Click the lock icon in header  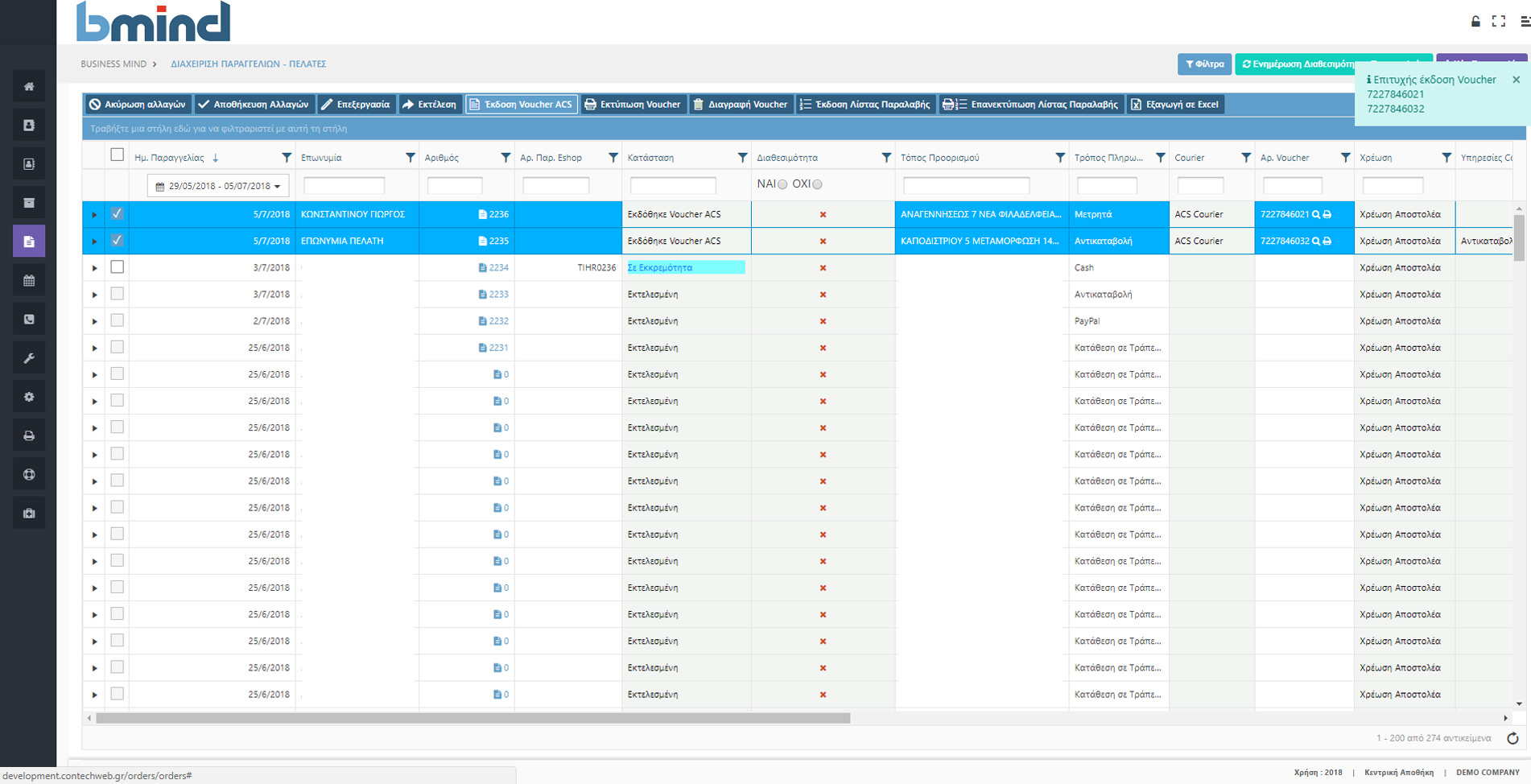(x=1475, y=22)
